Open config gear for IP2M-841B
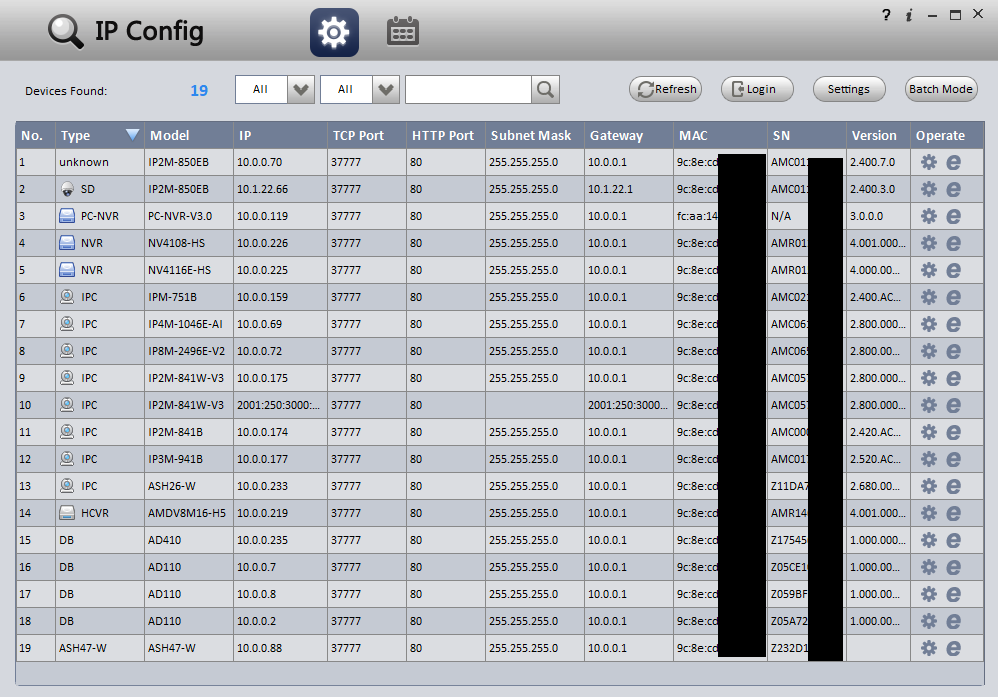Screen dimensions: 998x697 click(x=929, y=432)
